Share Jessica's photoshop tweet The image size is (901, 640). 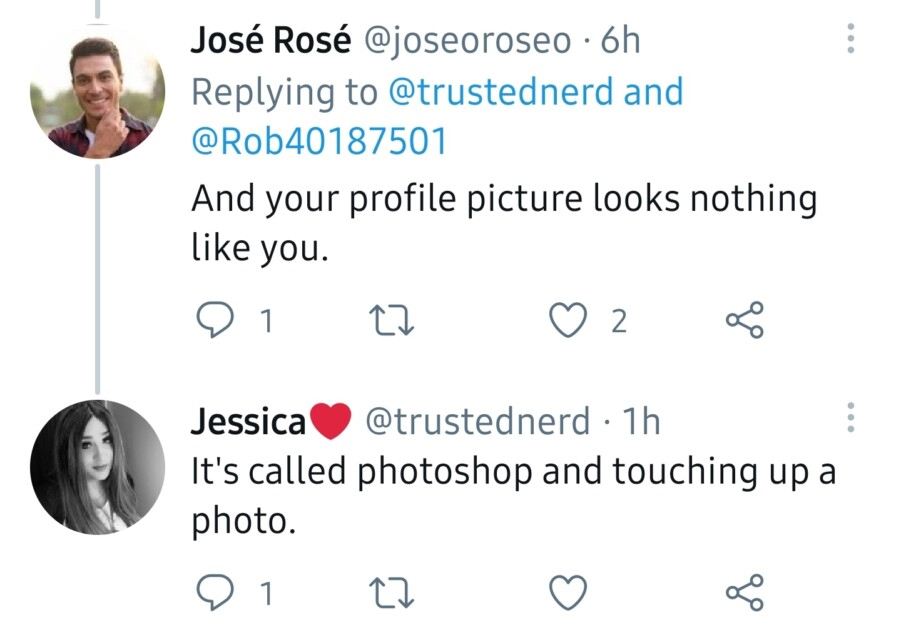click(x=745, y=592)
